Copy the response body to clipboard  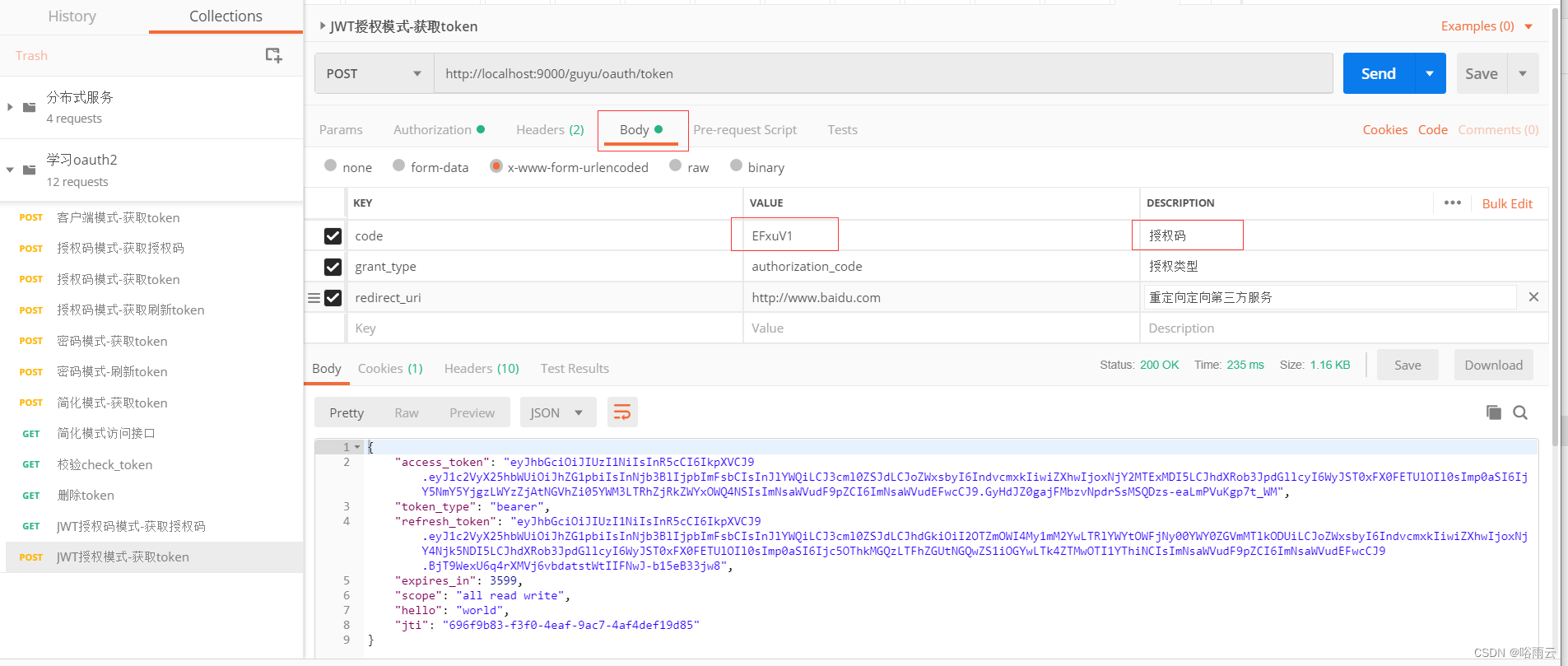1493,412
